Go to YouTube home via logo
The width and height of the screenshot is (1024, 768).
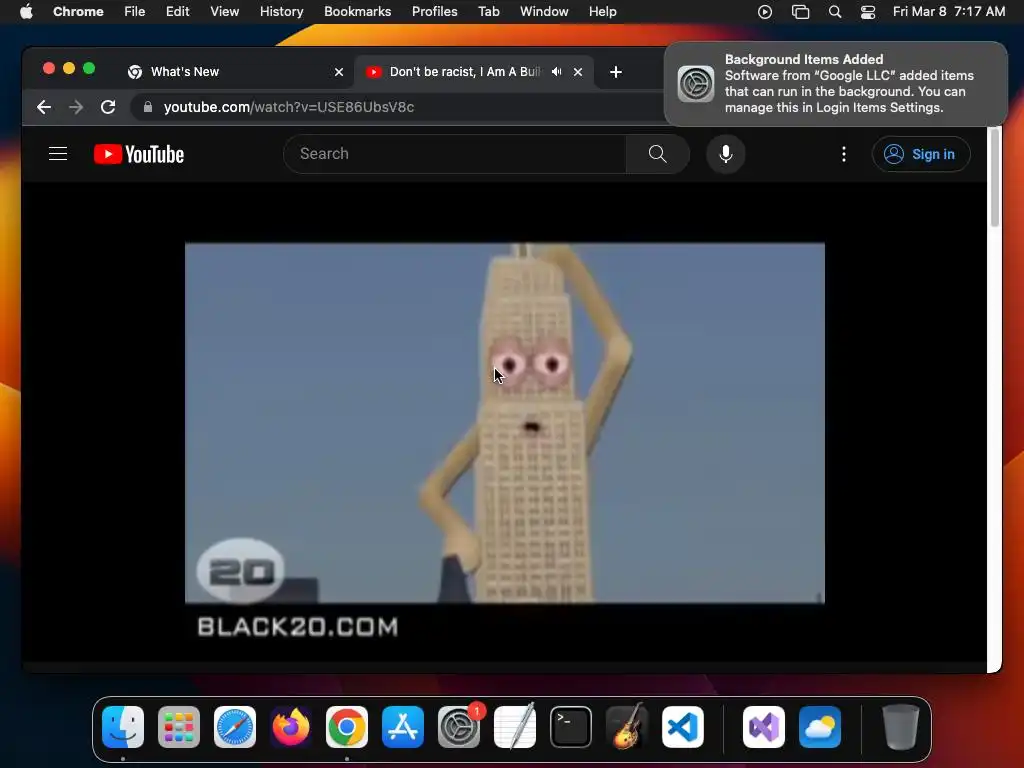139,154
